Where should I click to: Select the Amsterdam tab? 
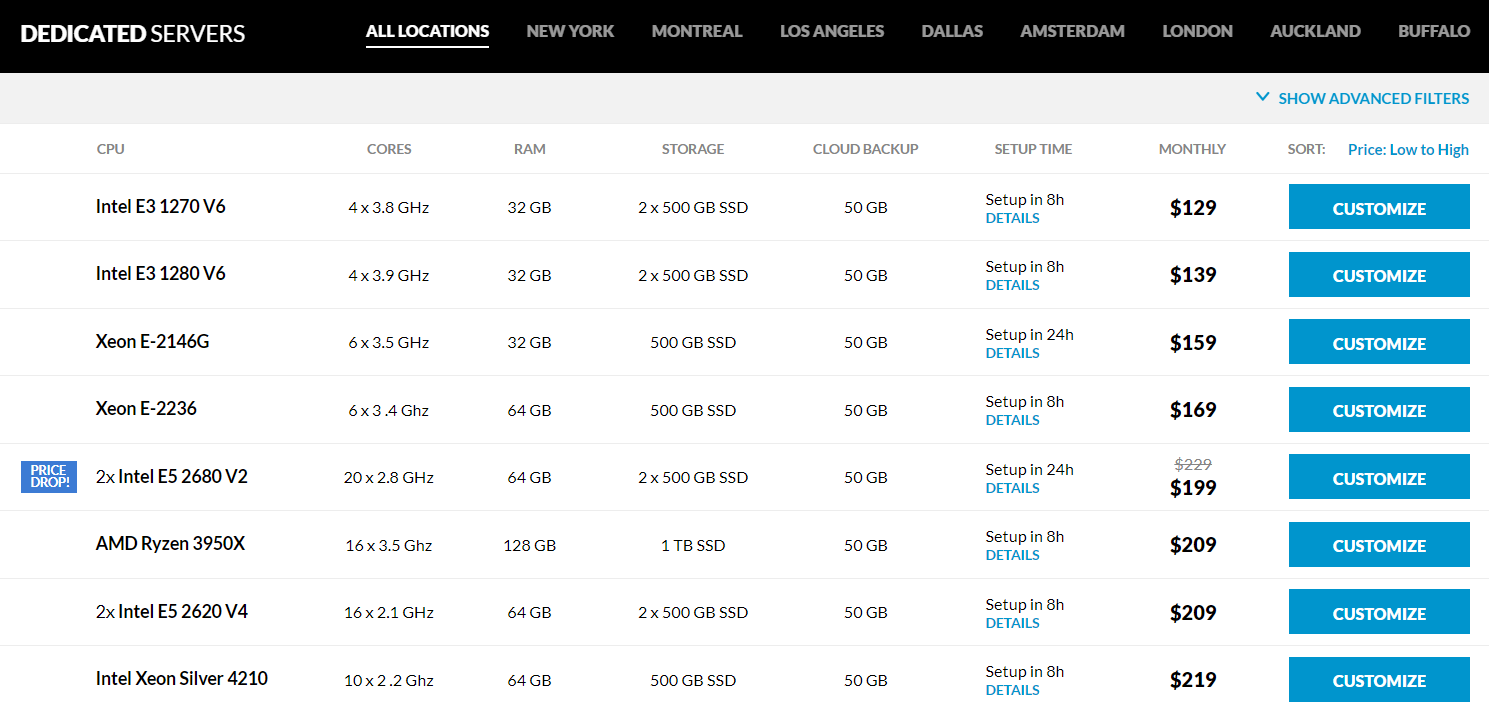pyautogui.click(x=1072, y=31)
